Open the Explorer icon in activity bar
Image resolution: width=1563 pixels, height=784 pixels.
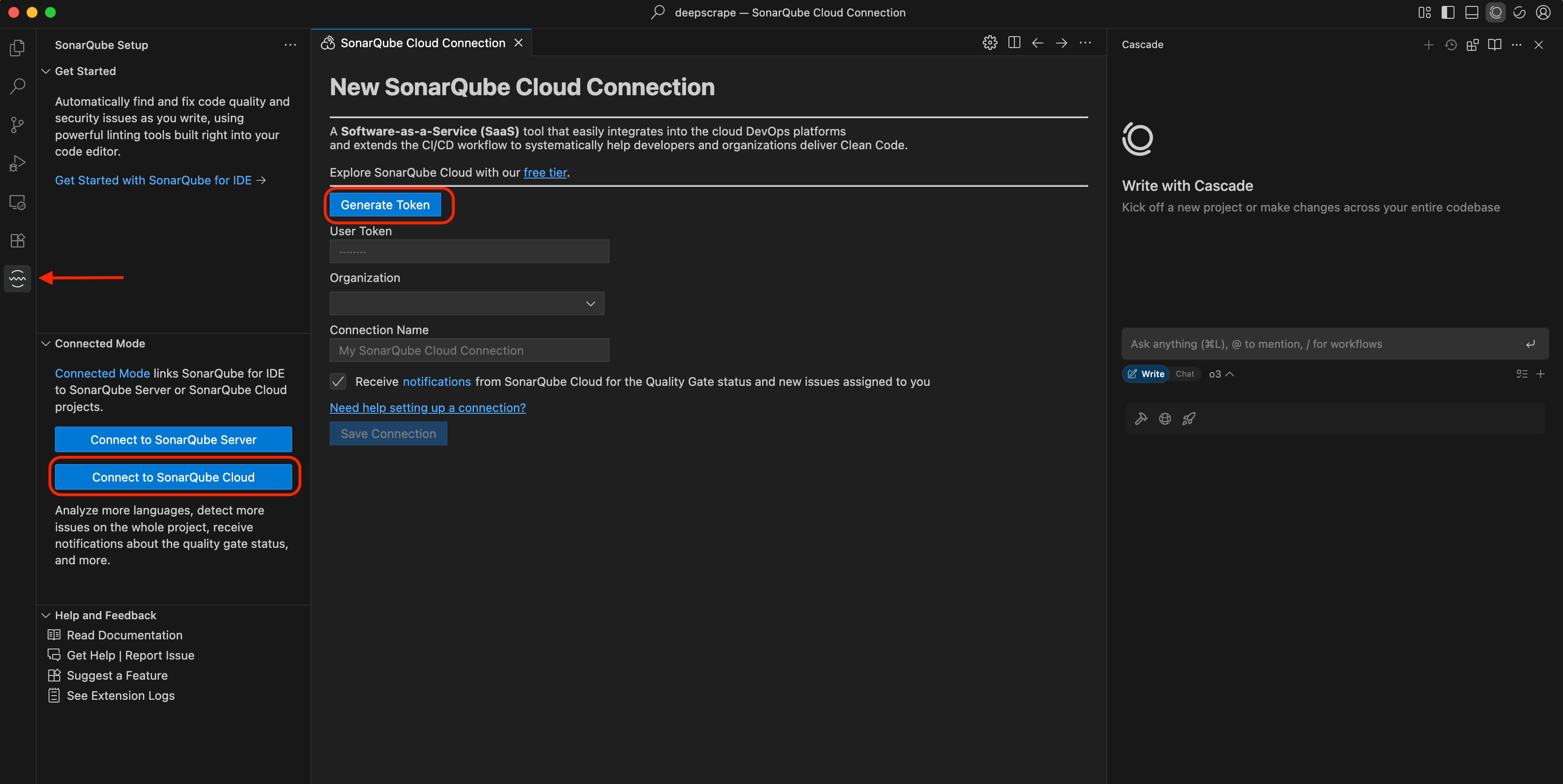point(17,48)
